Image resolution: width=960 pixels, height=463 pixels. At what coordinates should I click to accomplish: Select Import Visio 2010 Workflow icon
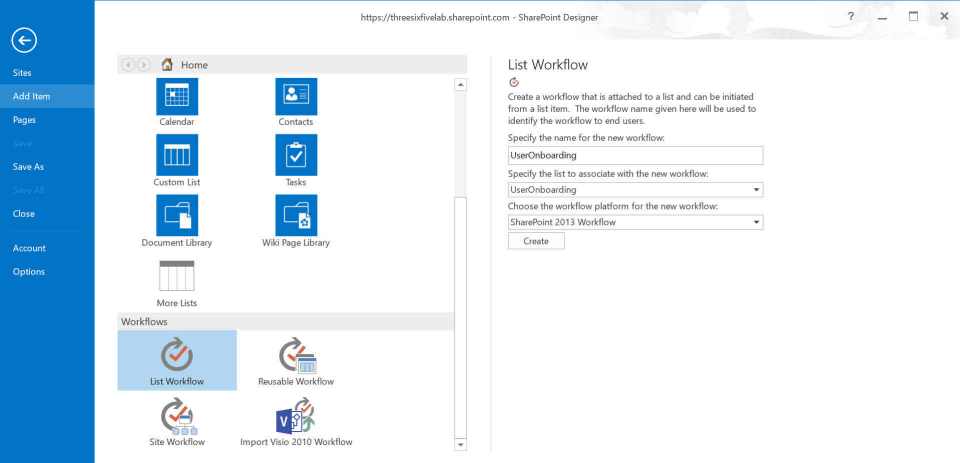click(296, 416)
